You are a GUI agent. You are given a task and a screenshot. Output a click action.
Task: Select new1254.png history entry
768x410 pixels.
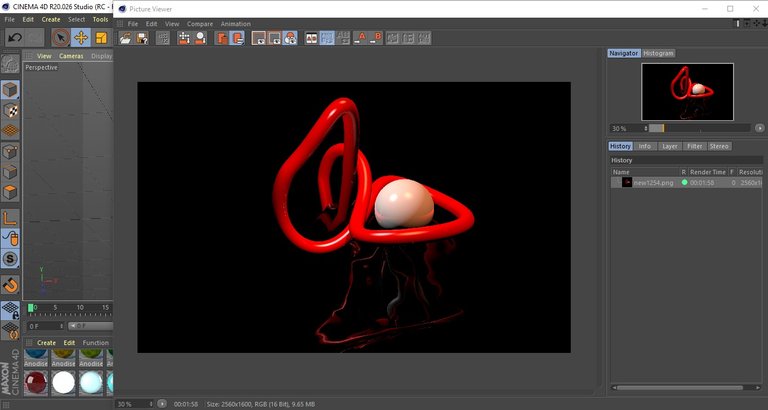688,183
